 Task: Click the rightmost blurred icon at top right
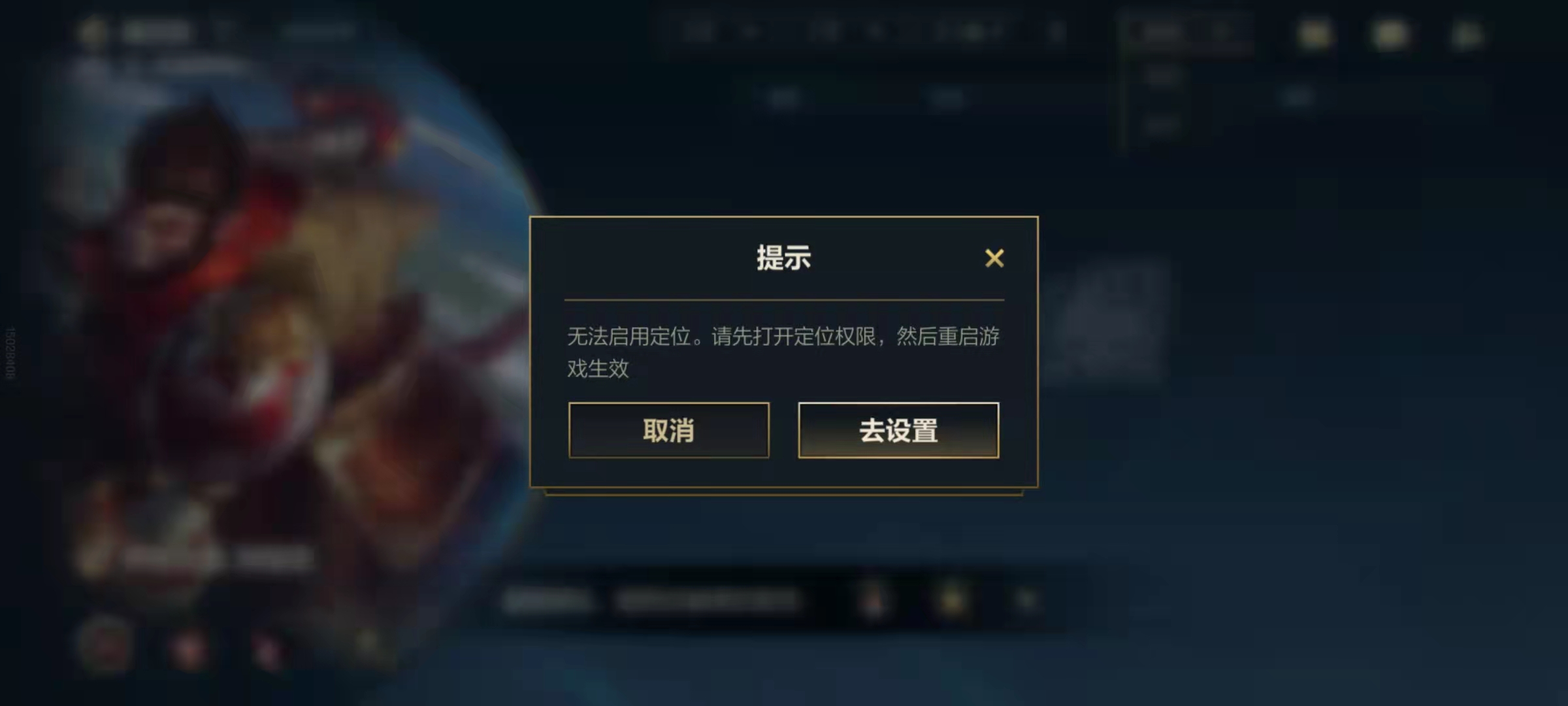[x=1467, y=35]
